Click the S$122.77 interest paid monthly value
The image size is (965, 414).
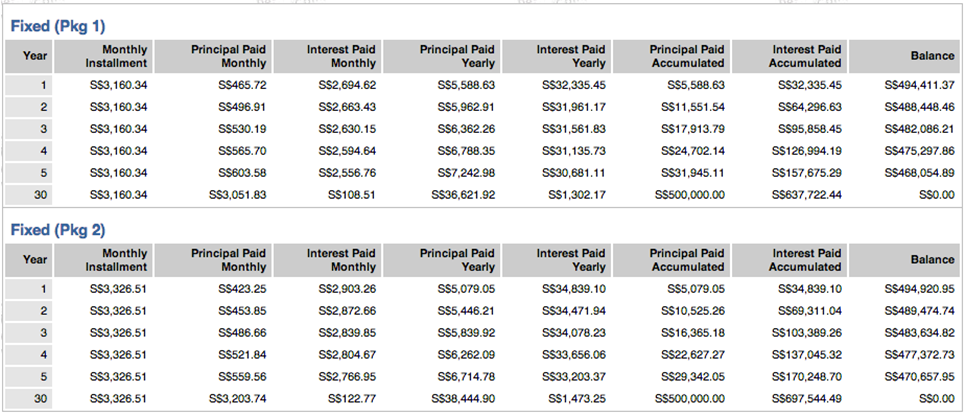tap(351, 399)
